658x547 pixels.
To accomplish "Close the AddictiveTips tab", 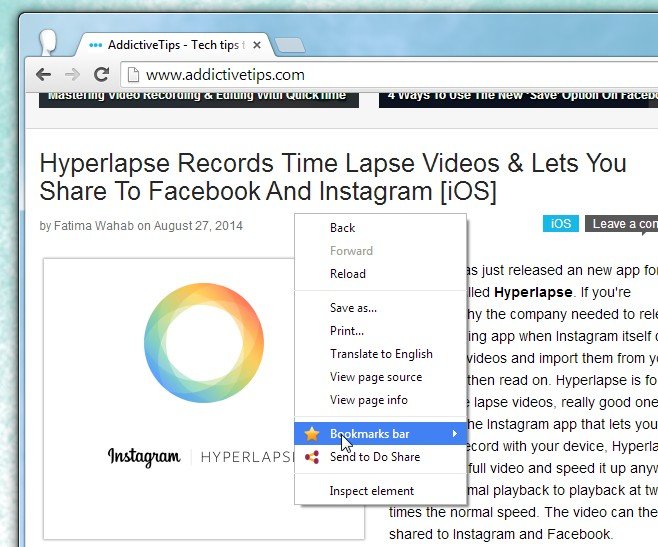I will pos(257,45).
